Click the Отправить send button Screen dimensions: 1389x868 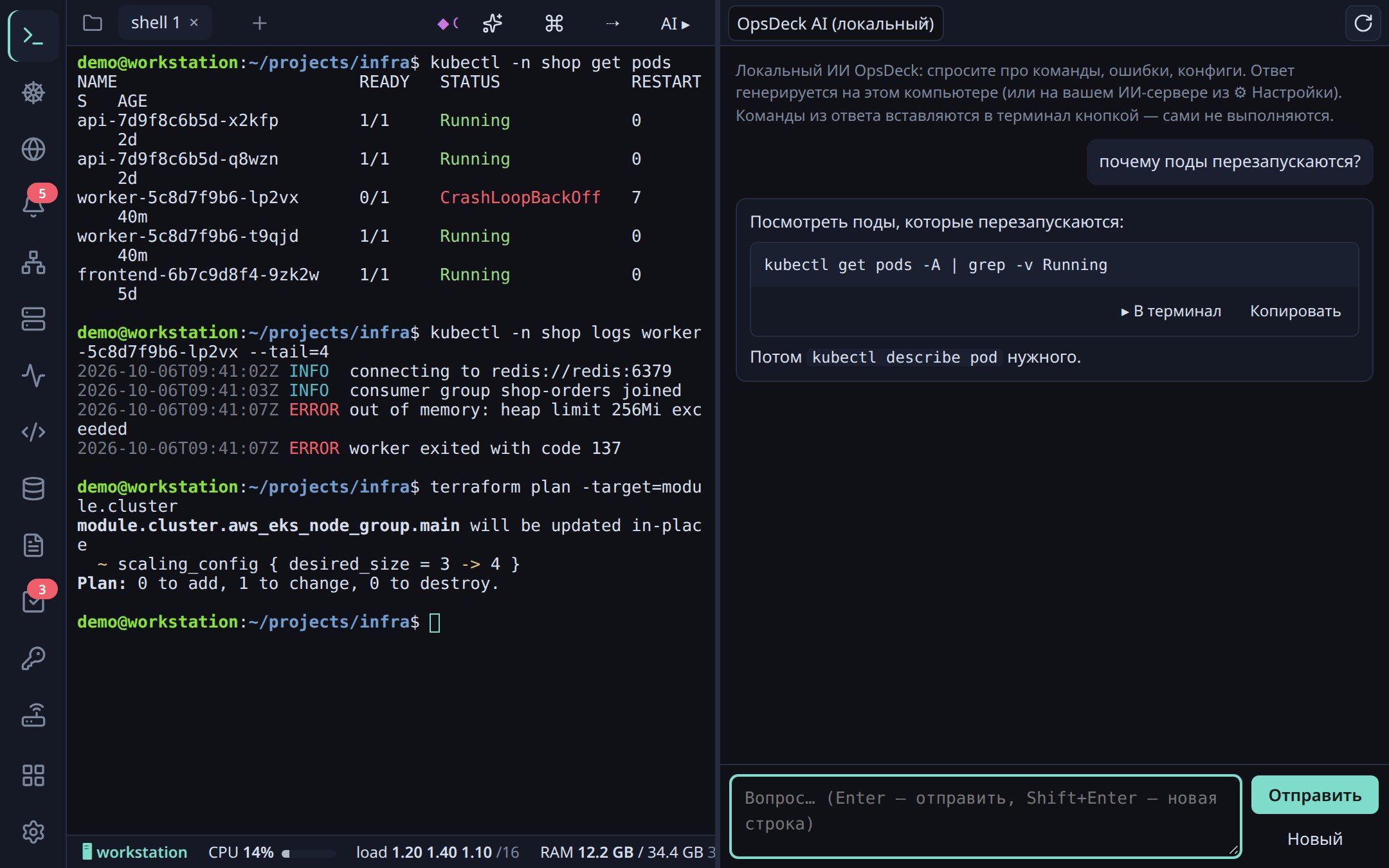point(1314,795)
